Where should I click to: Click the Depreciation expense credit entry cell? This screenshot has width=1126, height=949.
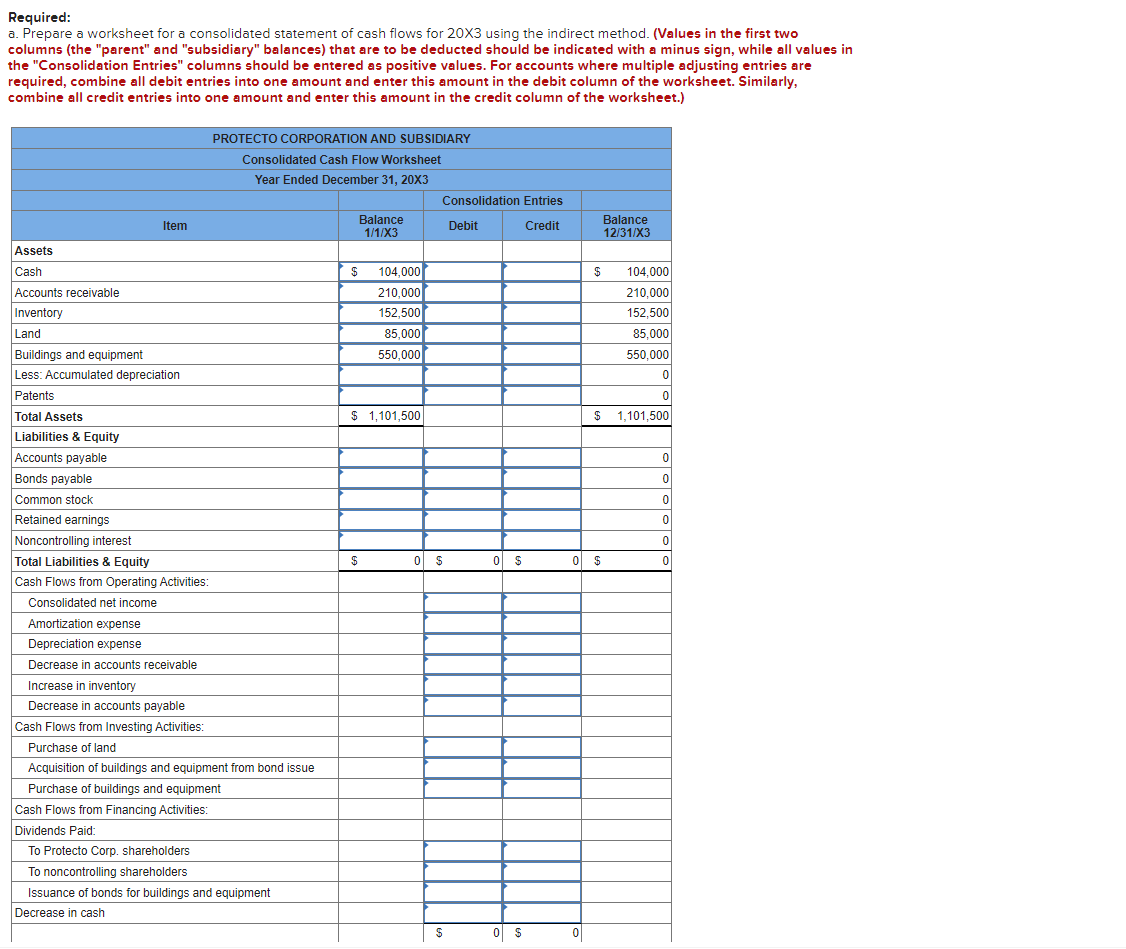pos(541,643)
